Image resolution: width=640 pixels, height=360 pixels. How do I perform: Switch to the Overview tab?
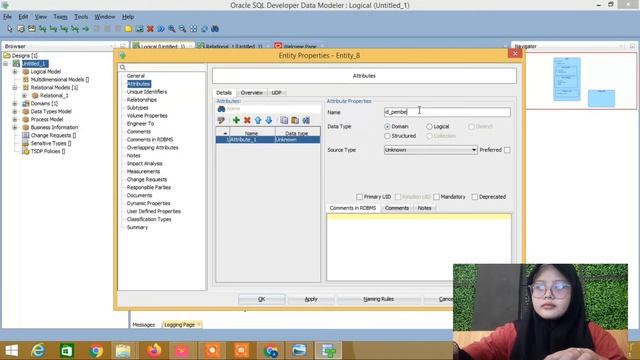(251, 93)
